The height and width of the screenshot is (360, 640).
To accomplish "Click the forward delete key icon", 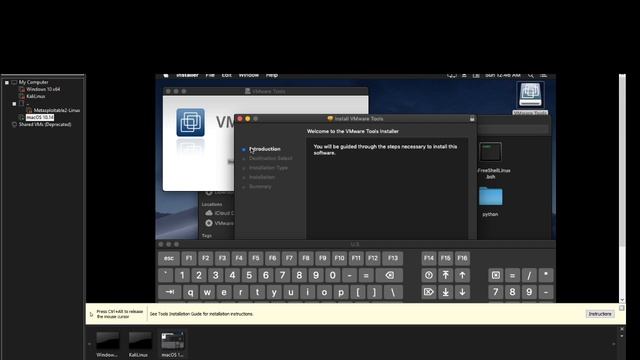I will (x=429, y=292).
